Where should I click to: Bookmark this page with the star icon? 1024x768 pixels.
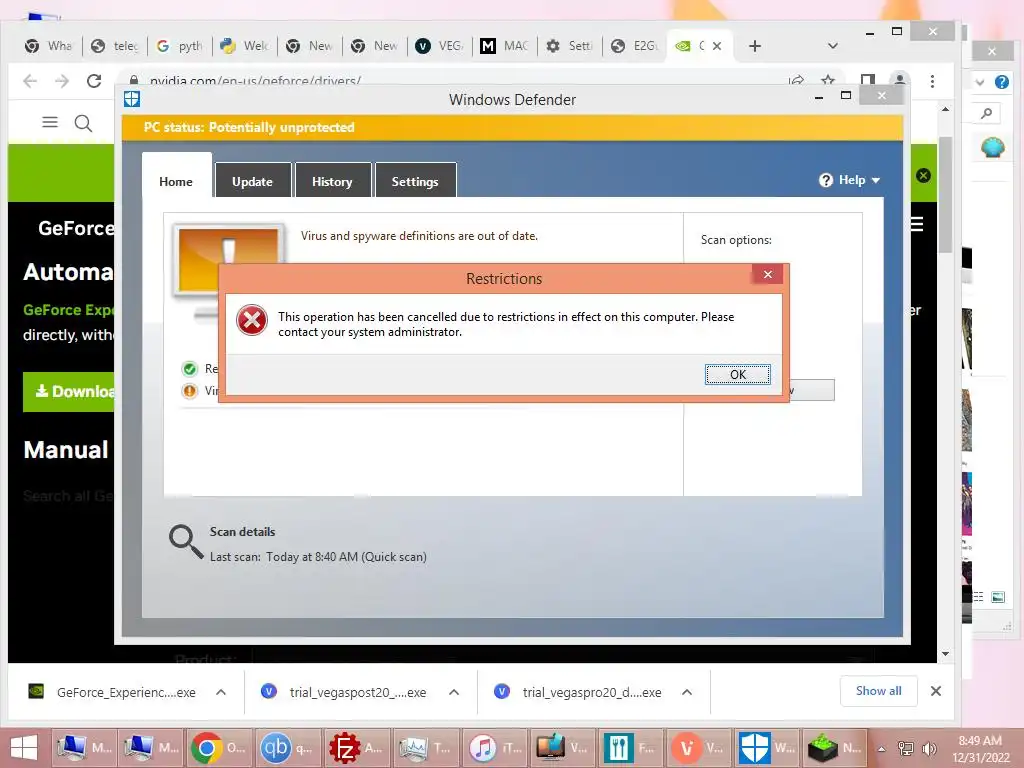[x=828, y=80]
